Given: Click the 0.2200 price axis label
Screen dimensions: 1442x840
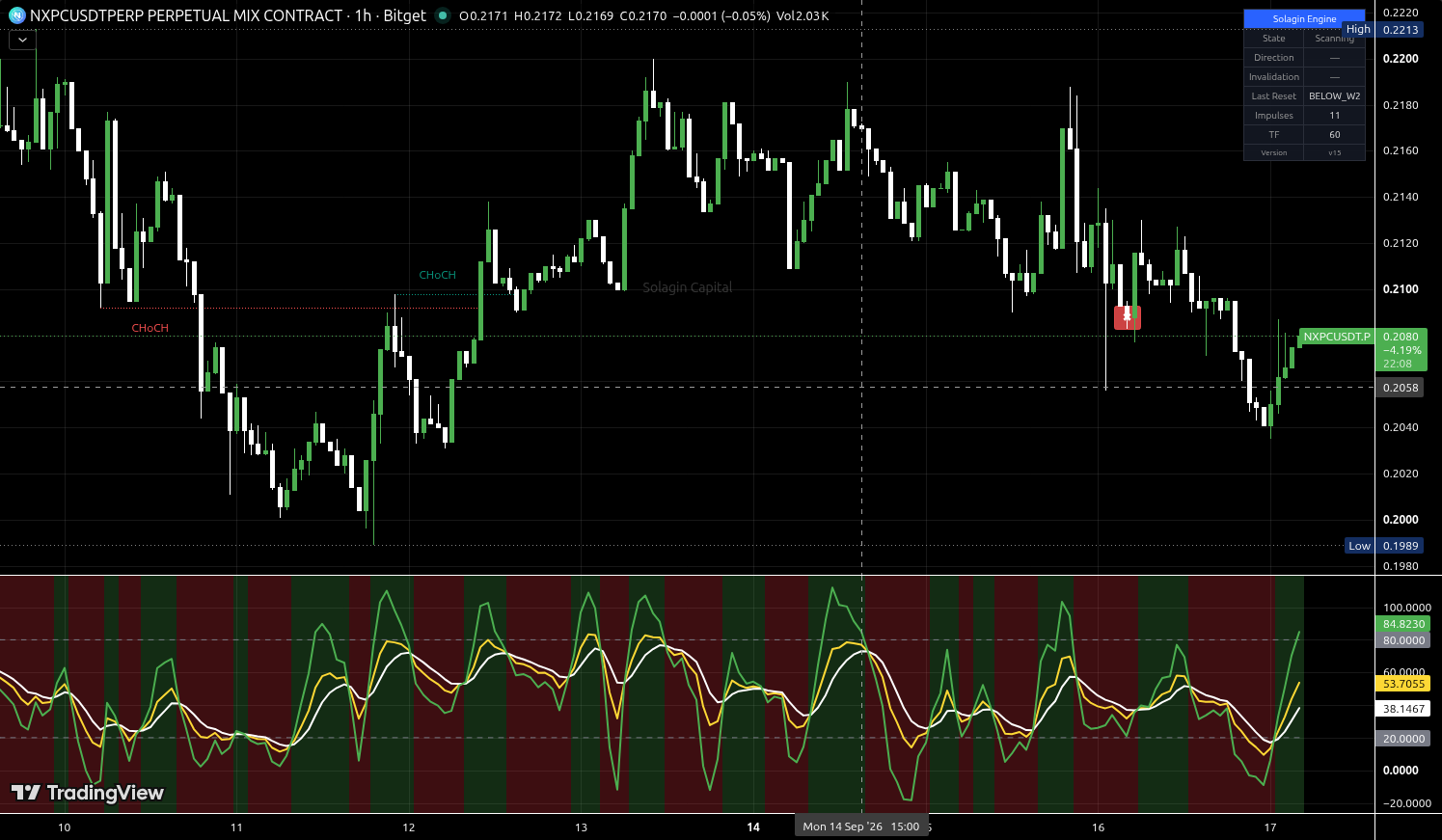Looking at the screenshot, I should tap(1401, 59).
